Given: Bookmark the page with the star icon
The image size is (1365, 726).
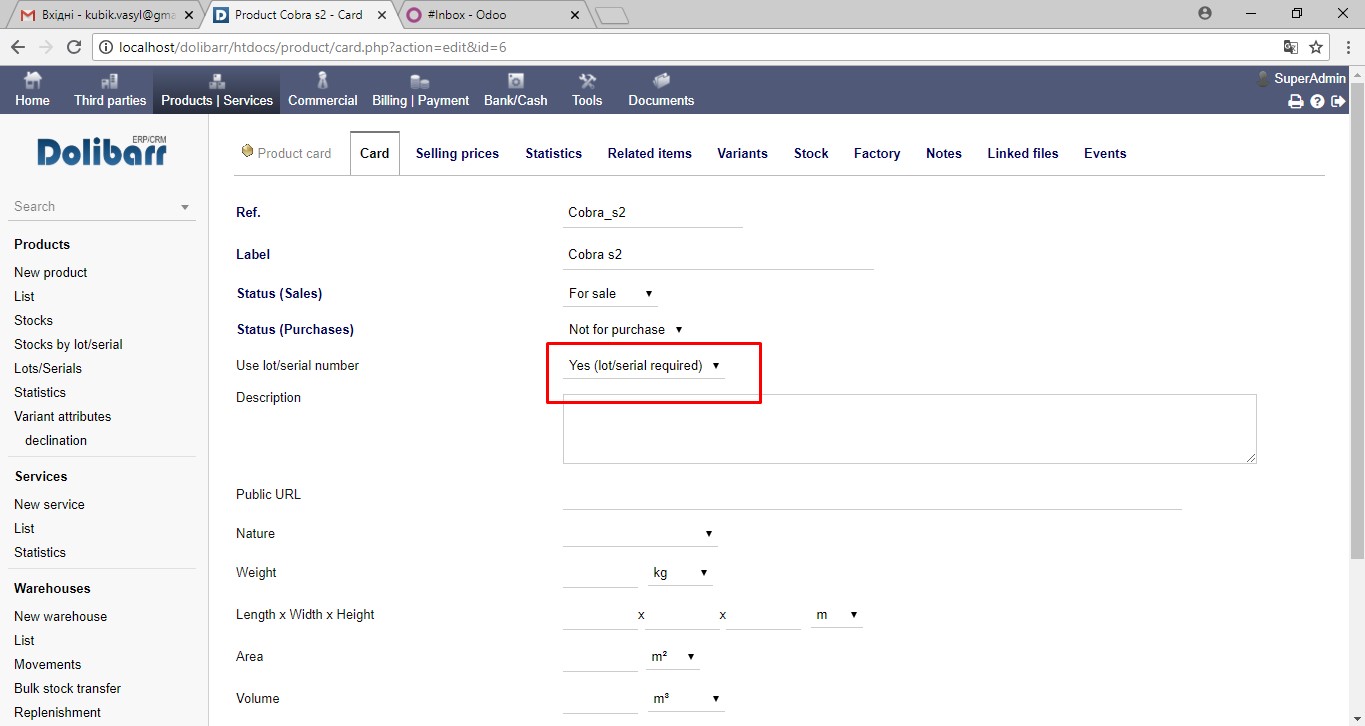Looking at the screenshot, I should point(1316,47).
